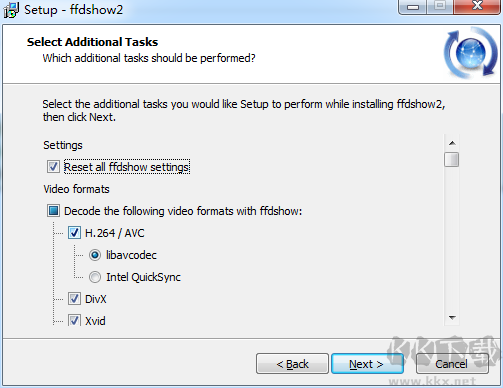Go to the Next setup page
This screenshot has width=503, height=388.
tap(367, 364)
